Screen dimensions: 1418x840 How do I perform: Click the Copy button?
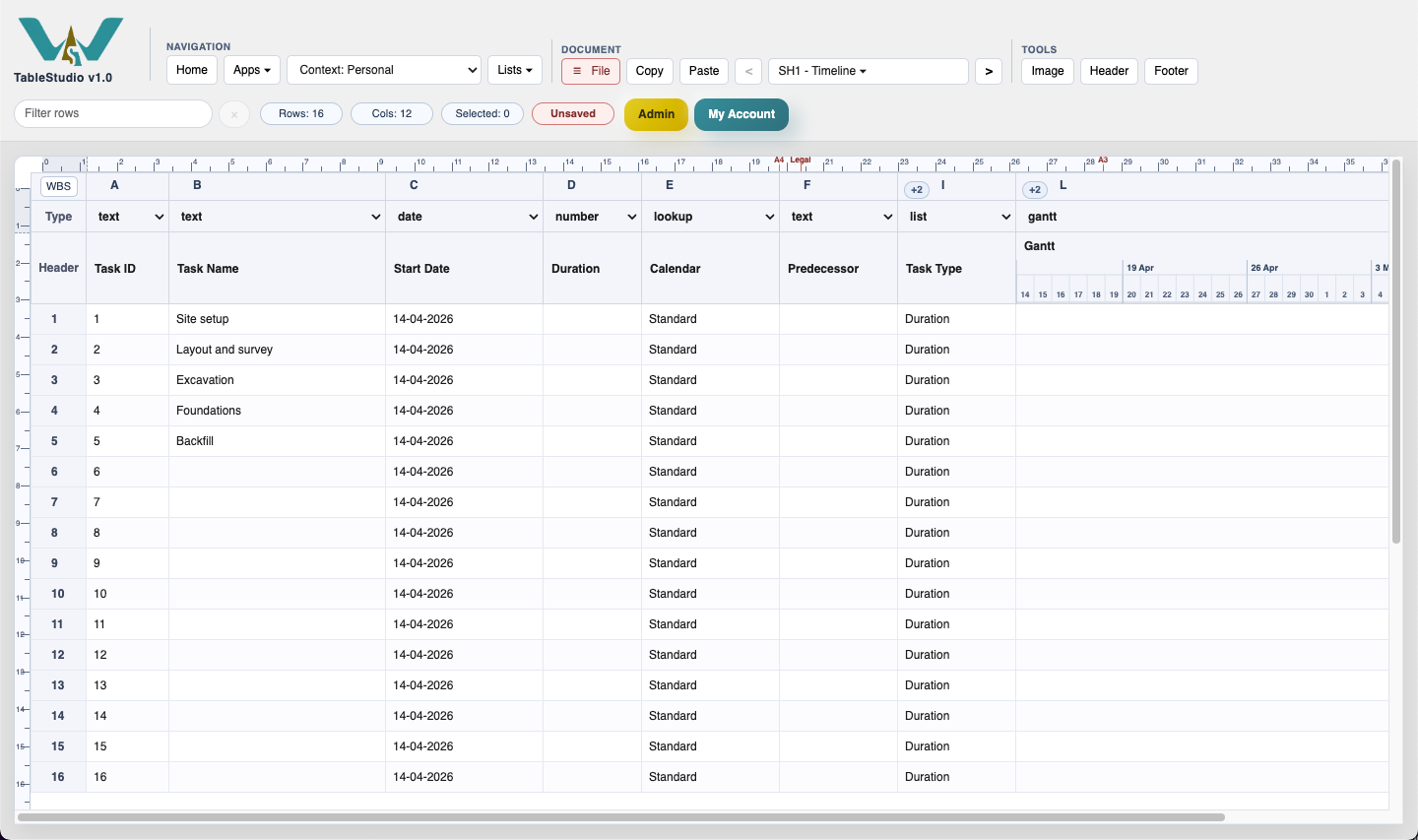[x=650, y=71]
